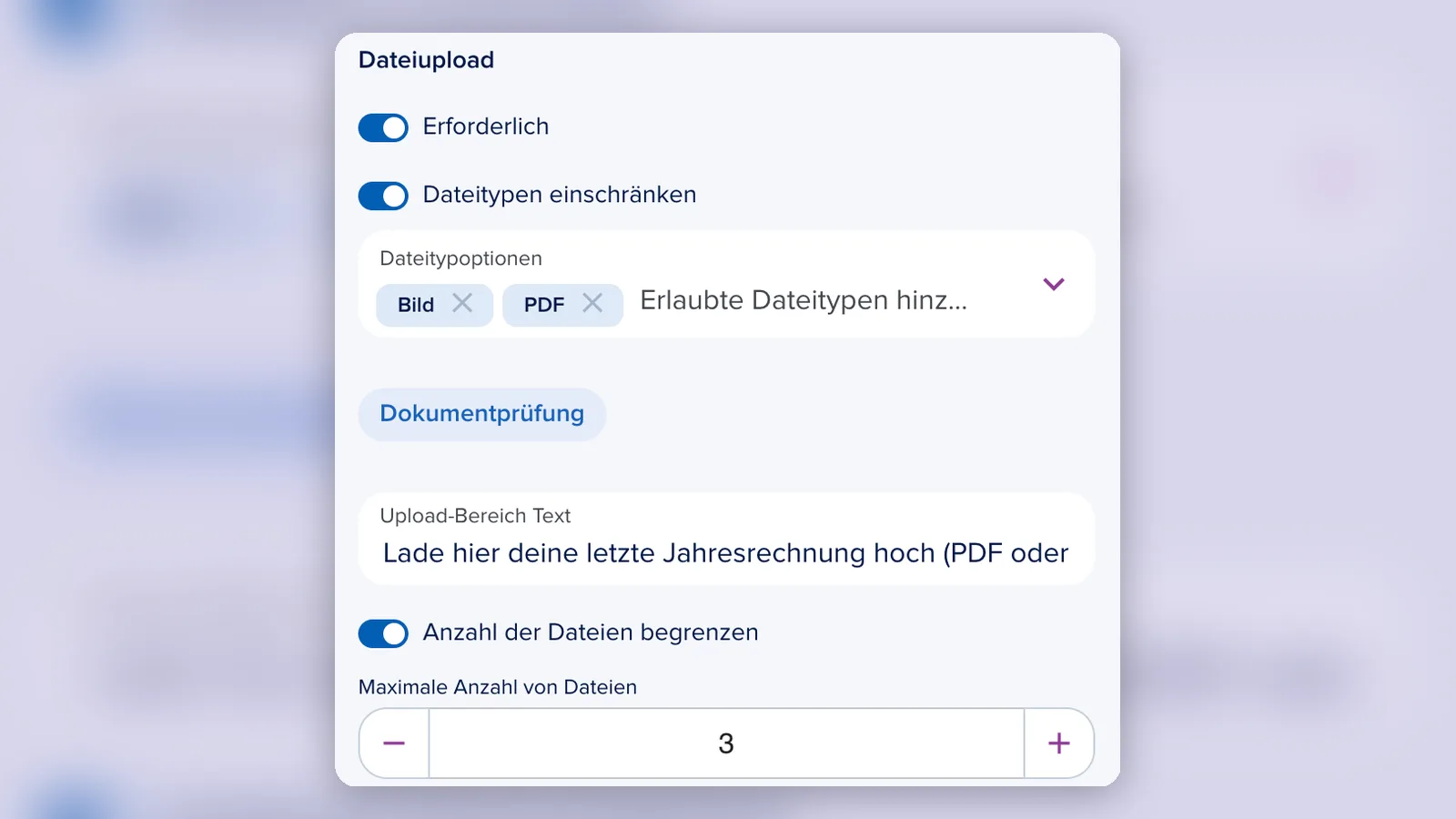
Task: Remove the Bild file type chip
Action: coord(462,303)
